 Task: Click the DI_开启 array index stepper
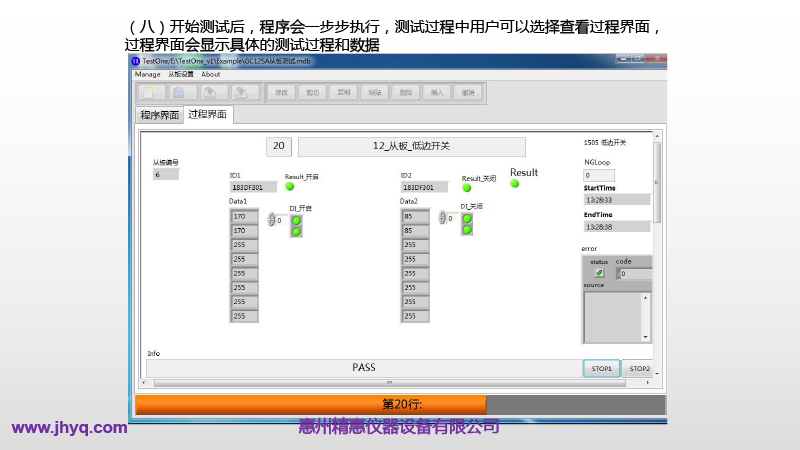(x=271, y=220)
